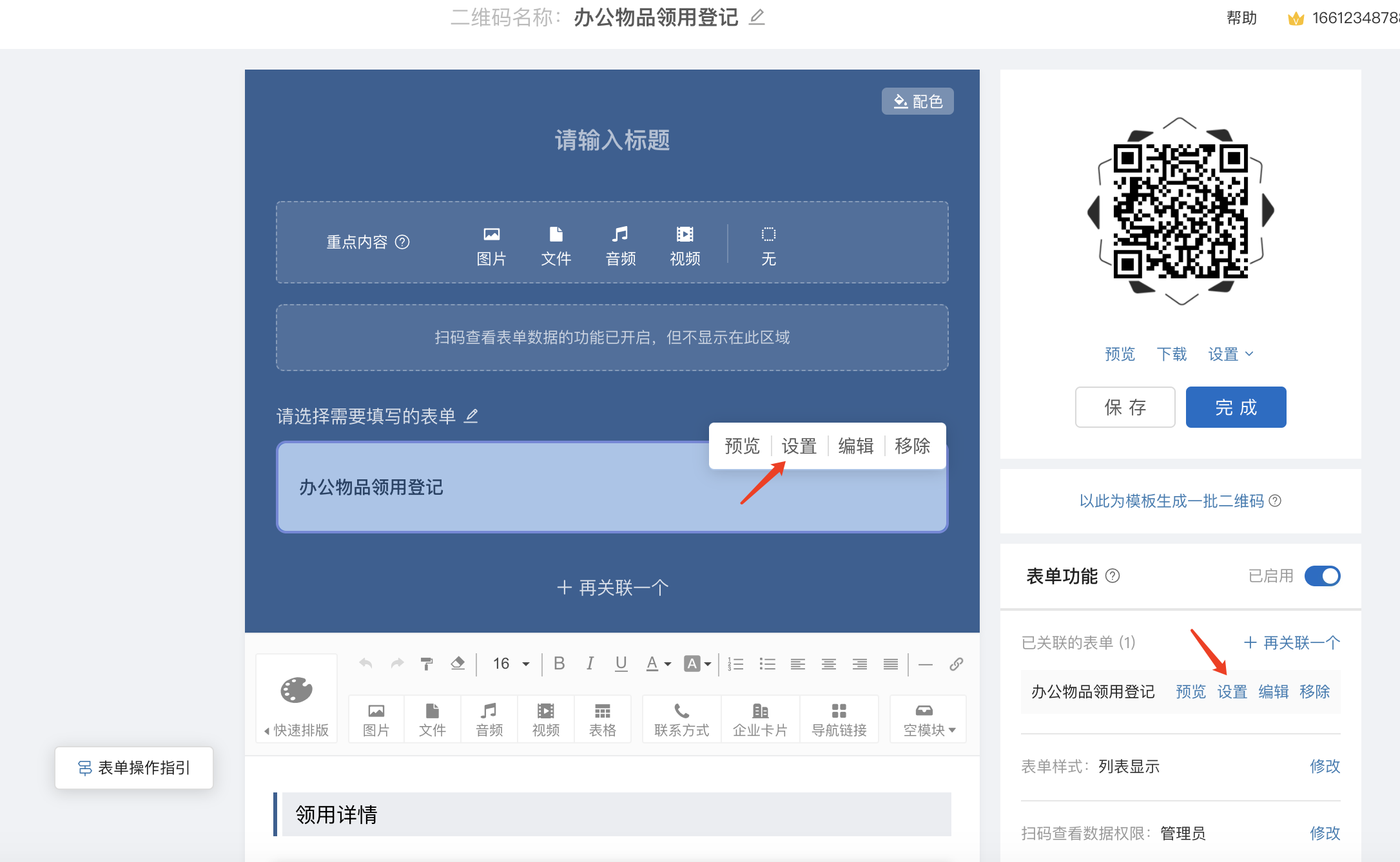Open the 帮助 menu at top right
This screenshot has width=1400, height=862.
coord(1240,17)
